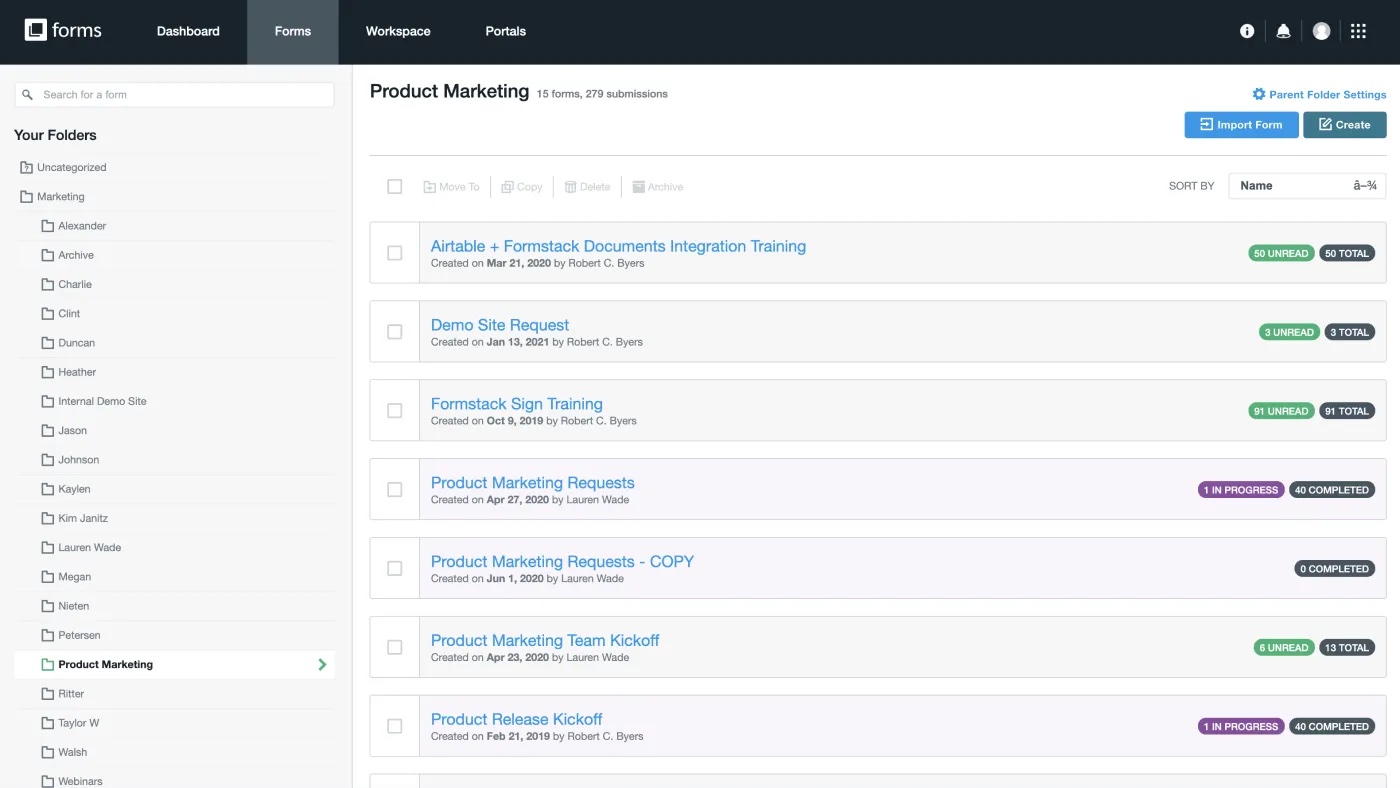Open Parent Folder Settings via the gear icon
Viewport: 1400px width, 788px height.
1258,93
